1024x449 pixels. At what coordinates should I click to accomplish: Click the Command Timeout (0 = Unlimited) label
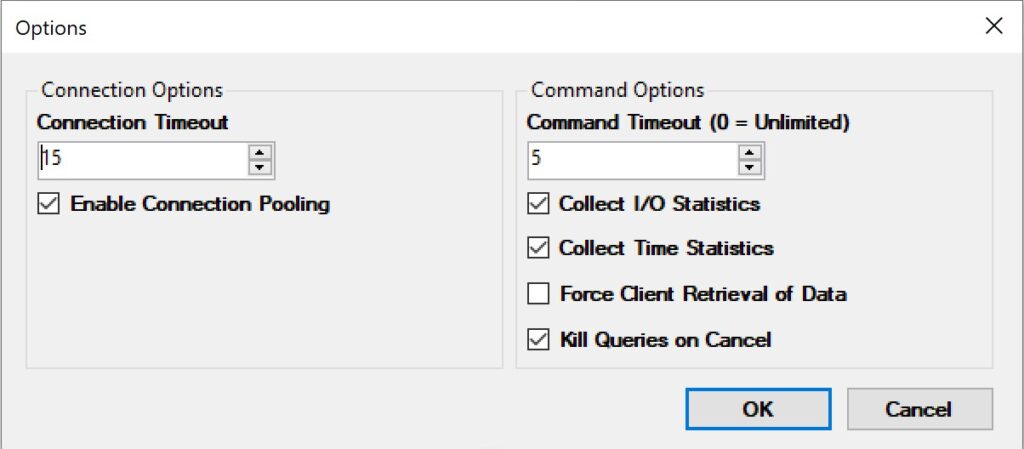point(688,122)
